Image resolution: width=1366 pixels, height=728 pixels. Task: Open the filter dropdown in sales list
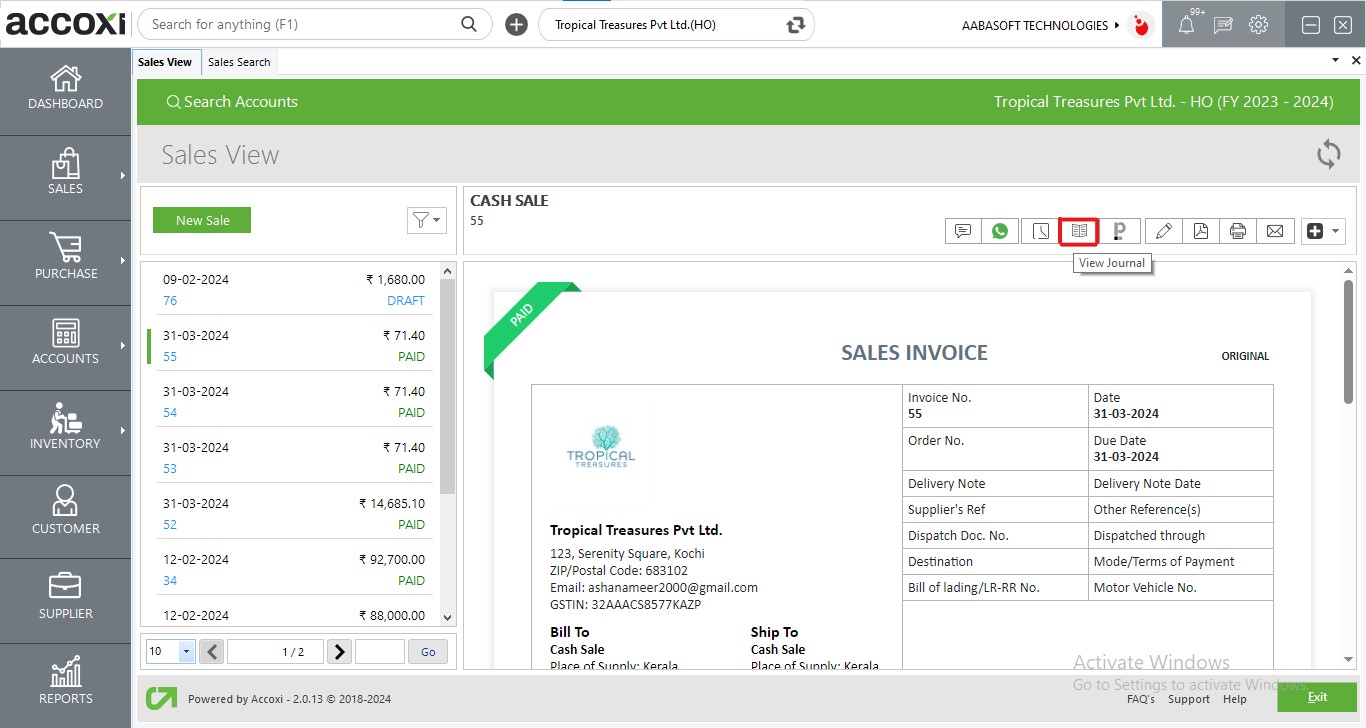click(x=426, y=220)
